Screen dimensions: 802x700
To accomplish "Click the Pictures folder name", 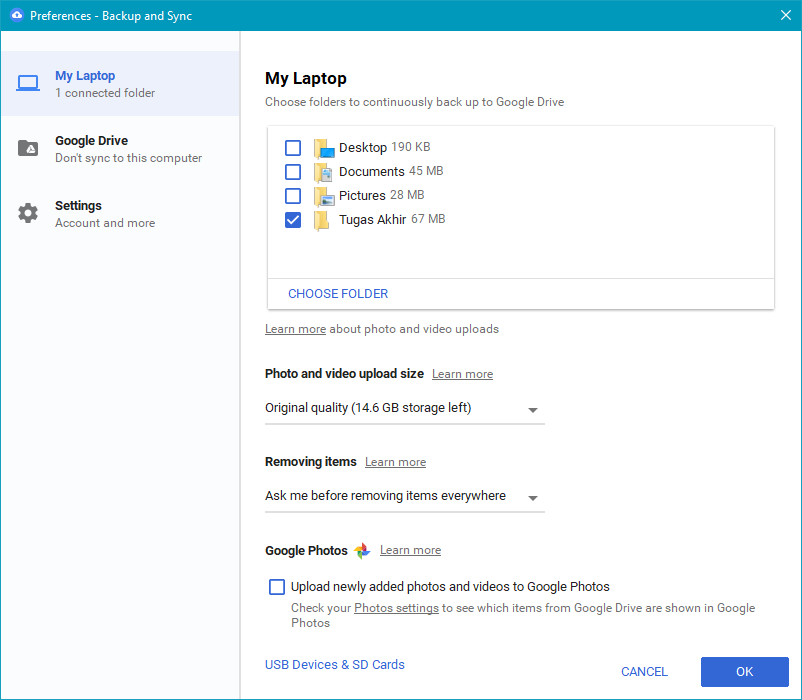I will coord(362,195).
